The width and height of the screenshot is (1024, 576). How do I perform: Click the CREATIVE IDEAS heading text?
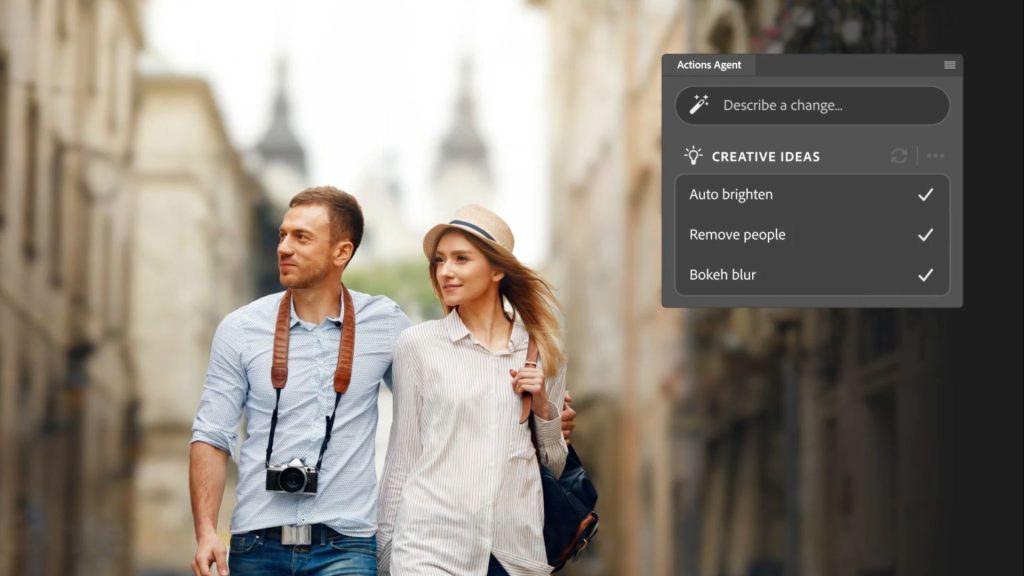click(x=765, y=156)
